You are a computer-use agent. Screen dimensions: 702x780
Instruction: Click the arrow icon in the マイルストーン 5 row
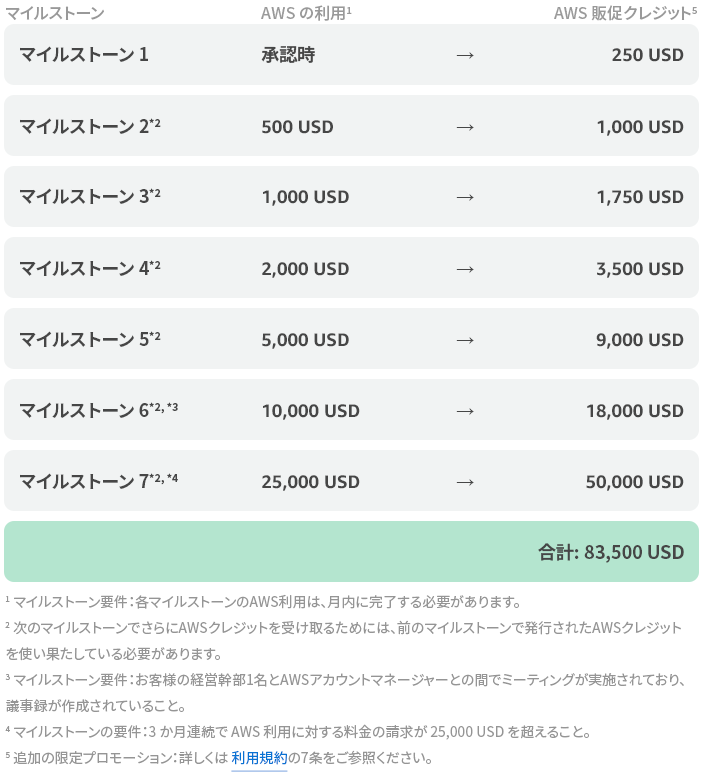tap(465, 340)
